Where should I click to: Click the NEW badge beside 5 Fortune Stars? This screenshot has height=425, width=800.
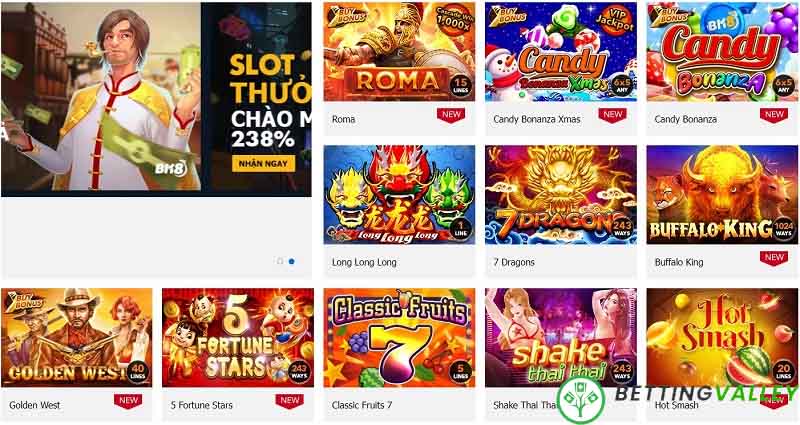(290, 401)
